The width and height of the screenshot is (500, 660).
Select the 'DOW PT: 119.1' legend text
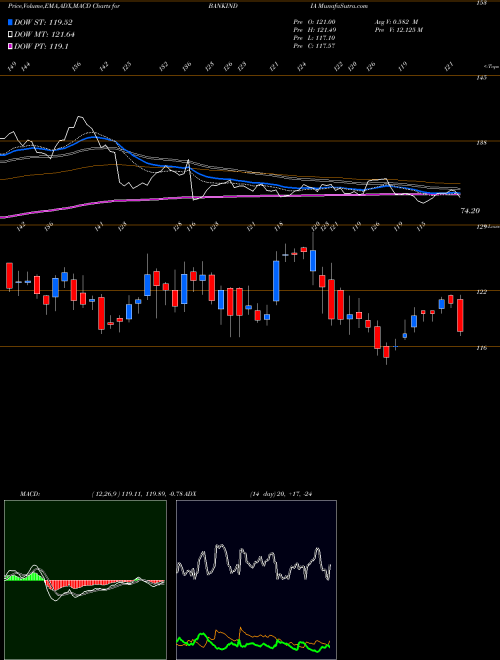tap(41, 46)
